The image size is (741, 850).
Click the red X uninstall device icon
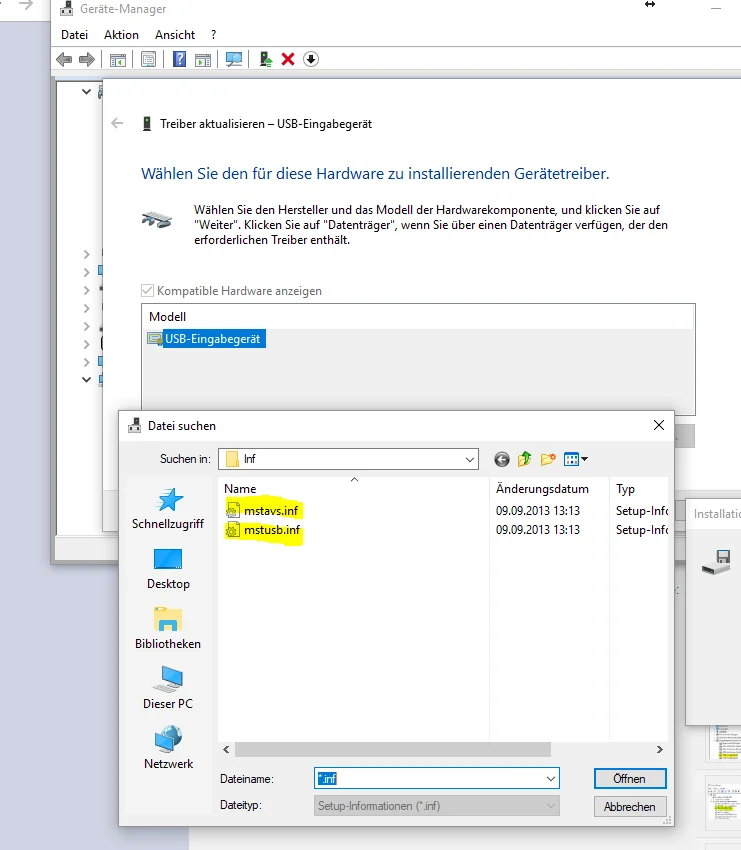point(288,59)
